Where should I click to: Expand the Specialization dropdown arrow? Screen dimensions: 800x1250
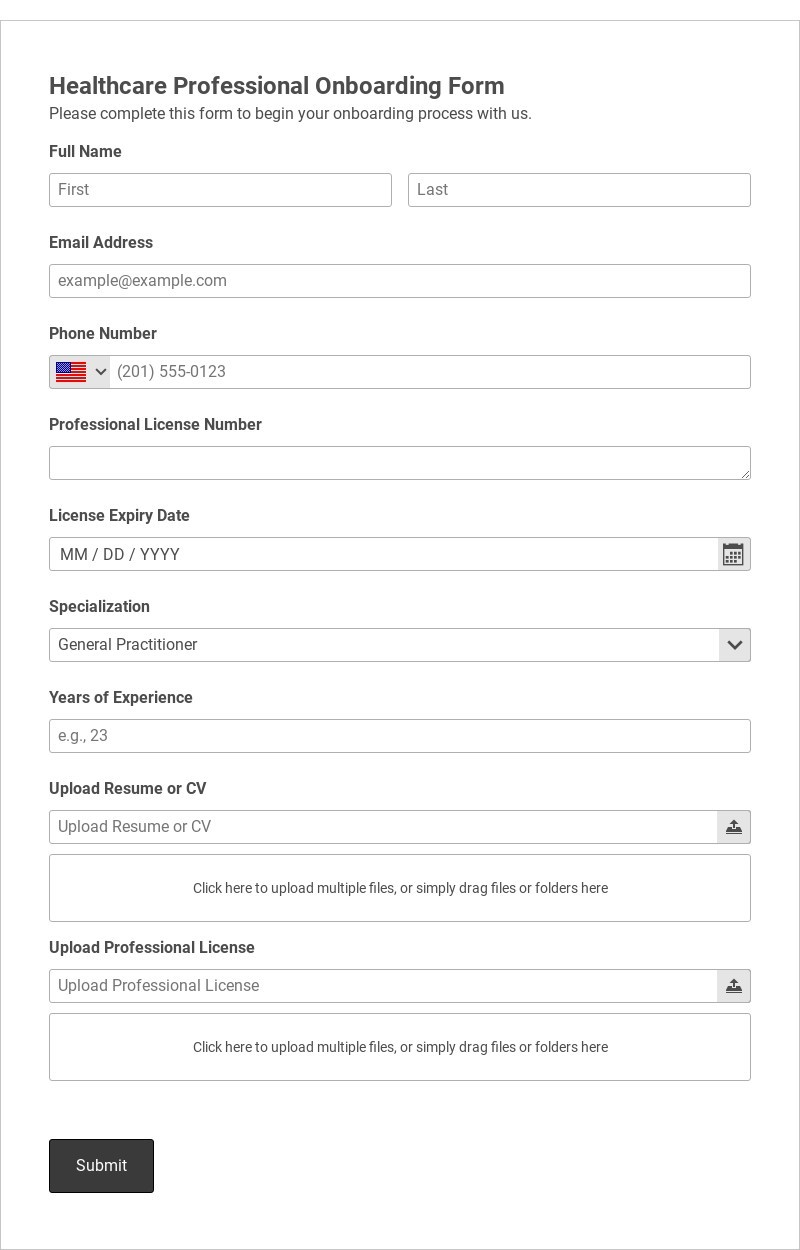[734, 645]
